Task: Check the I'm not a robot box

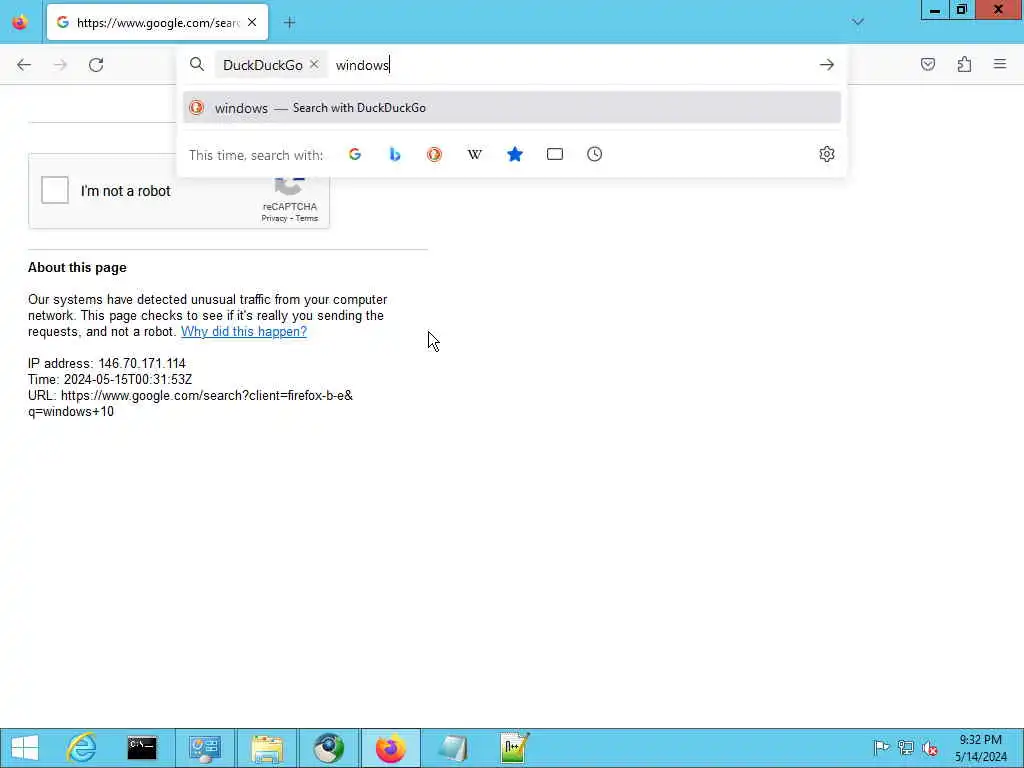Action: point(55,190)
